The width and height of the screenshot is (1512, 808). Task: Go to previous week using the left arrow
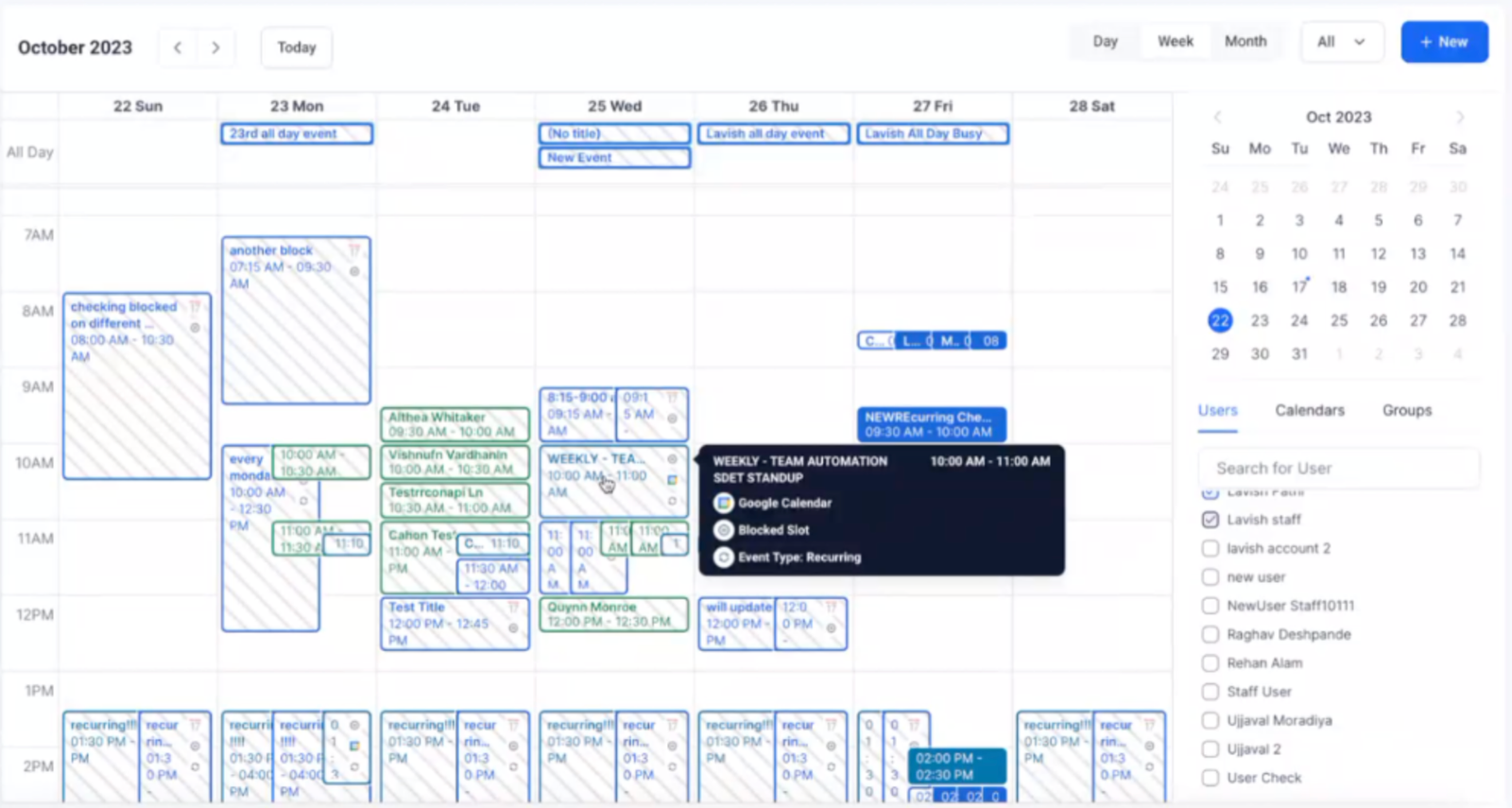(178, 47)
